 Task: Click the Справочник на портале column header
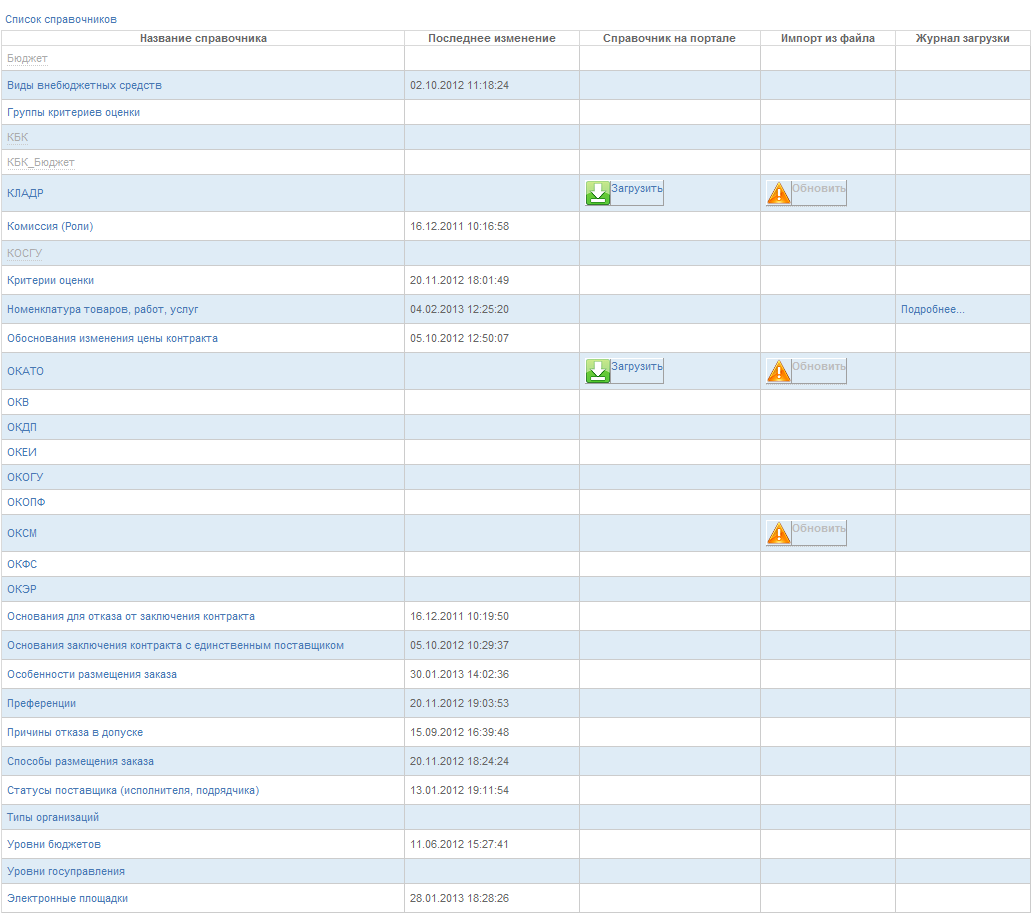coord(669,38)
